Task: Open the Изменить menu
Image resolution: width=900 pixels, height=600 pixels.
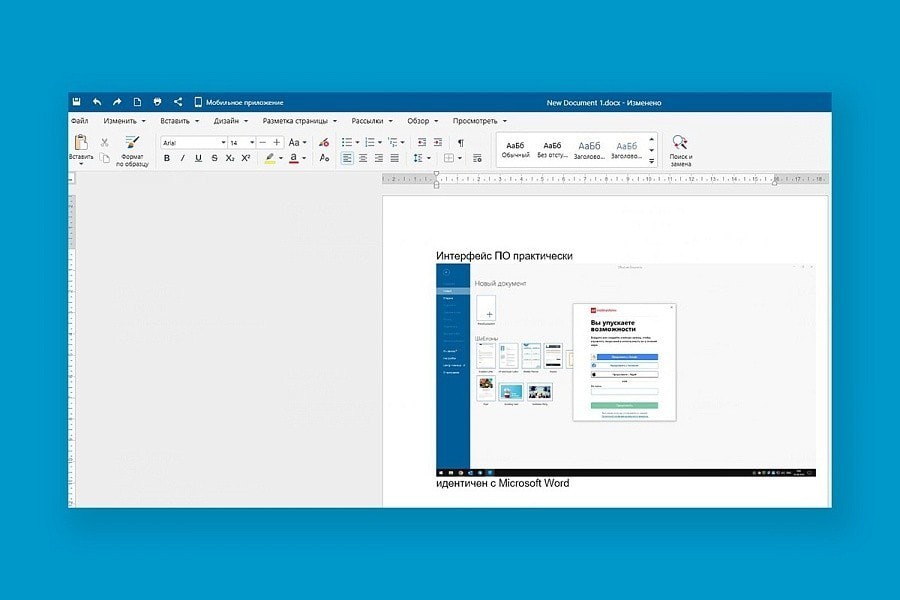Action: point(125,121)
